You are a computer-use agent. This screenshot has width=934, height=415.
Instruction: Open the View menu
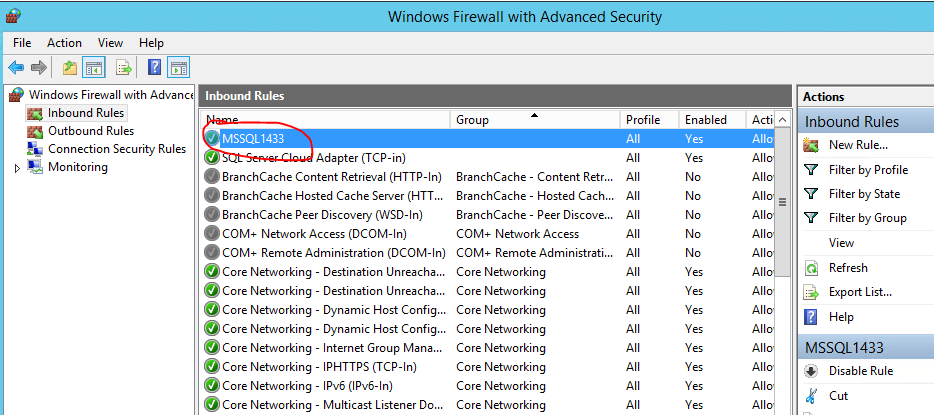(x=110, y=43)
